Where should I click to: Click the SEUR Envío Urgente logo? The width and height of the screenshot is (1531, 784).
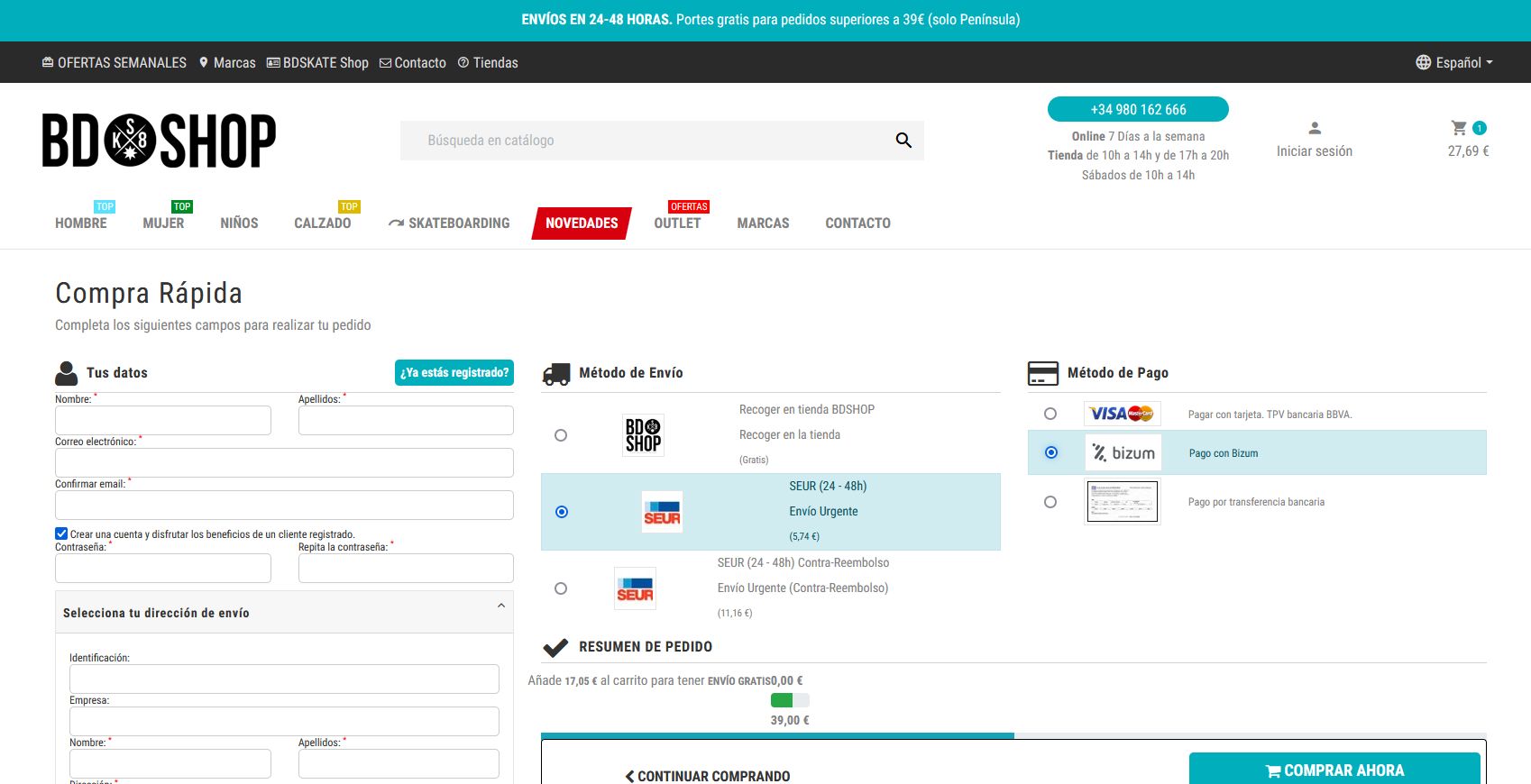coord(662,512)
